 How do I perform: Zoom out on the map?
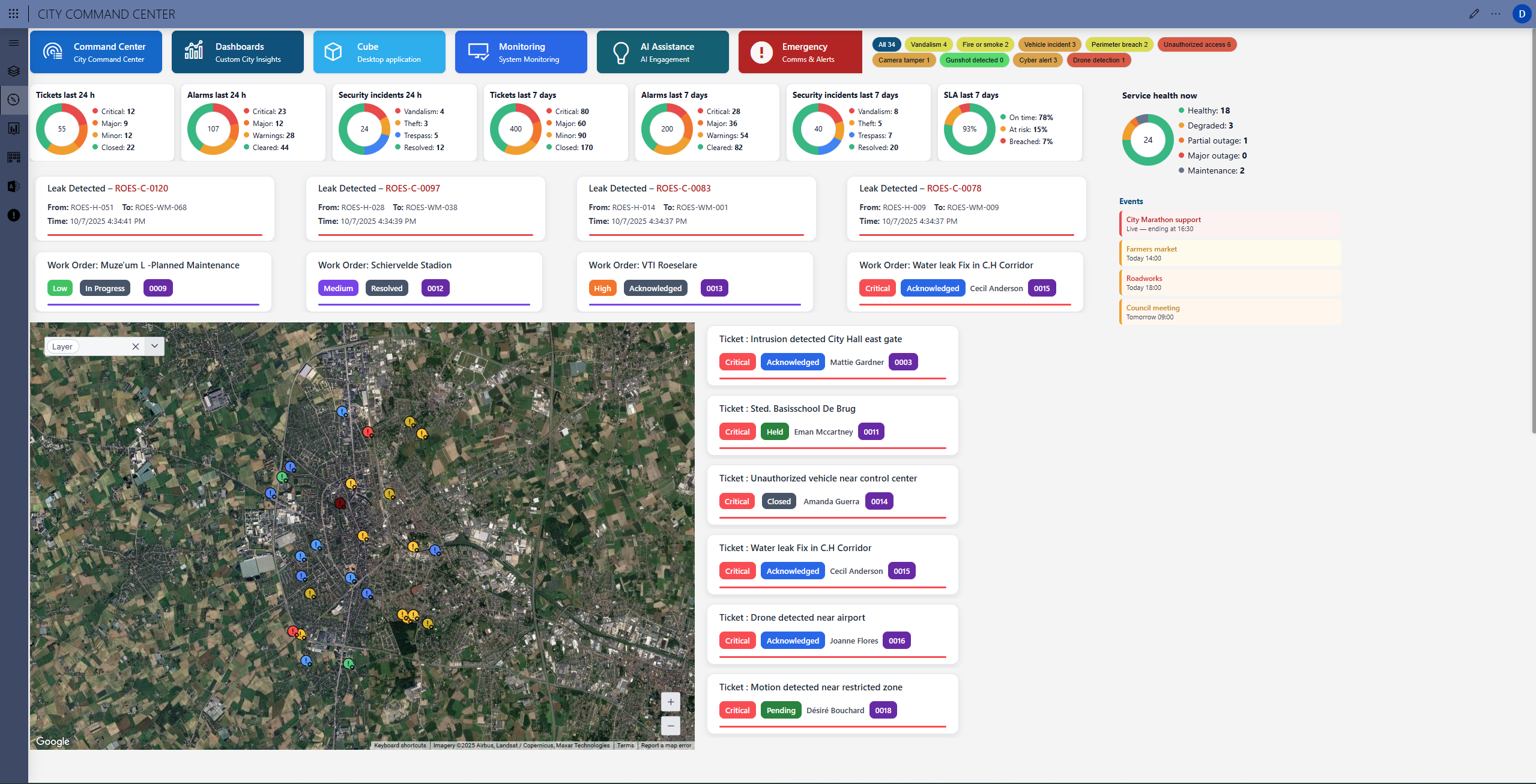[670, 725]
